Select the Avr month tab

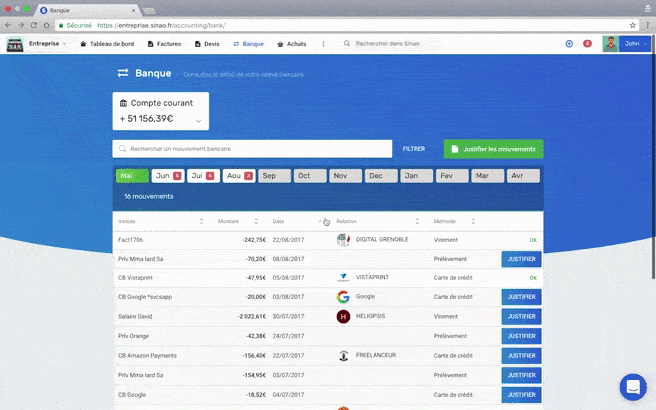point(523,176)
